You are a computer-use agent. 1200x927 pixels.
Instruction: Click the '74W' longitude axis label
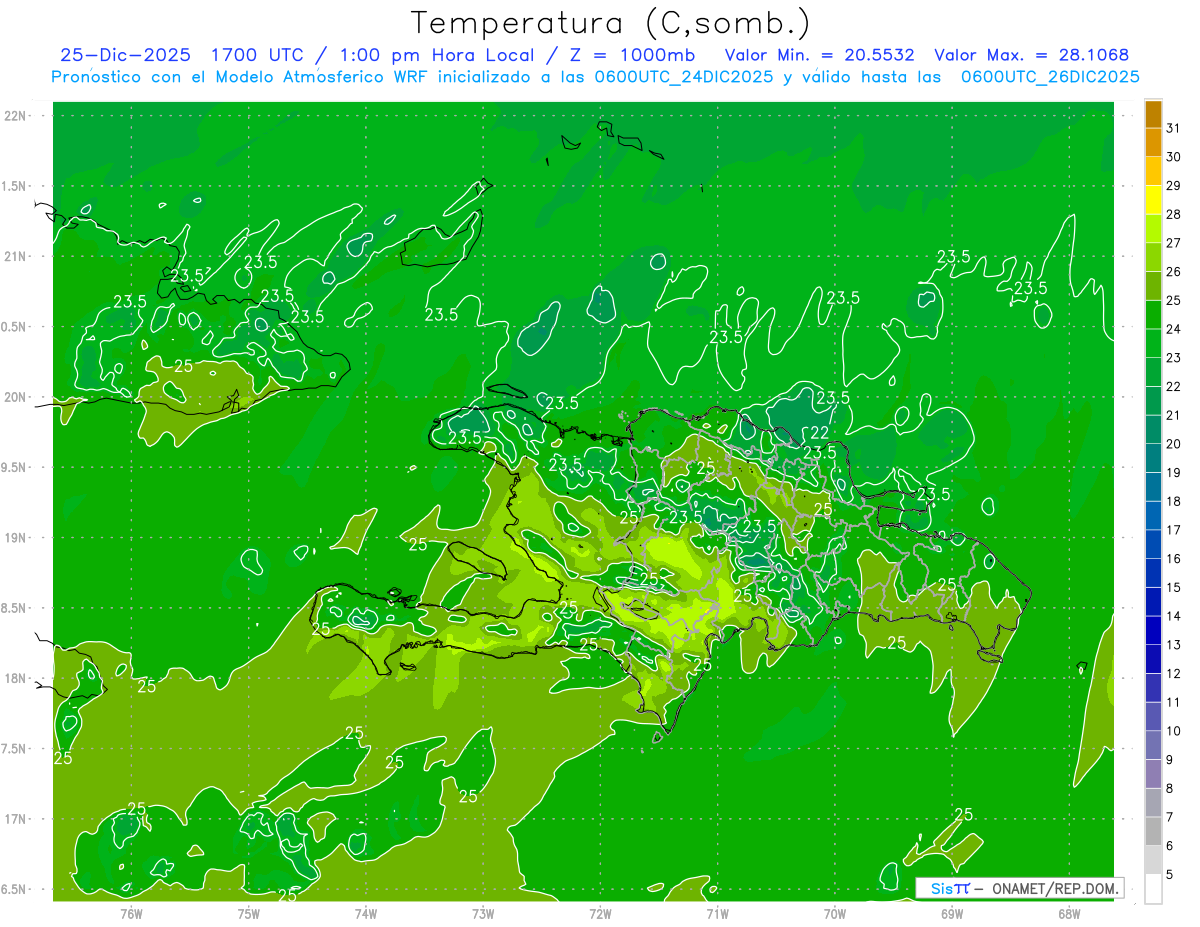point(365,914)
